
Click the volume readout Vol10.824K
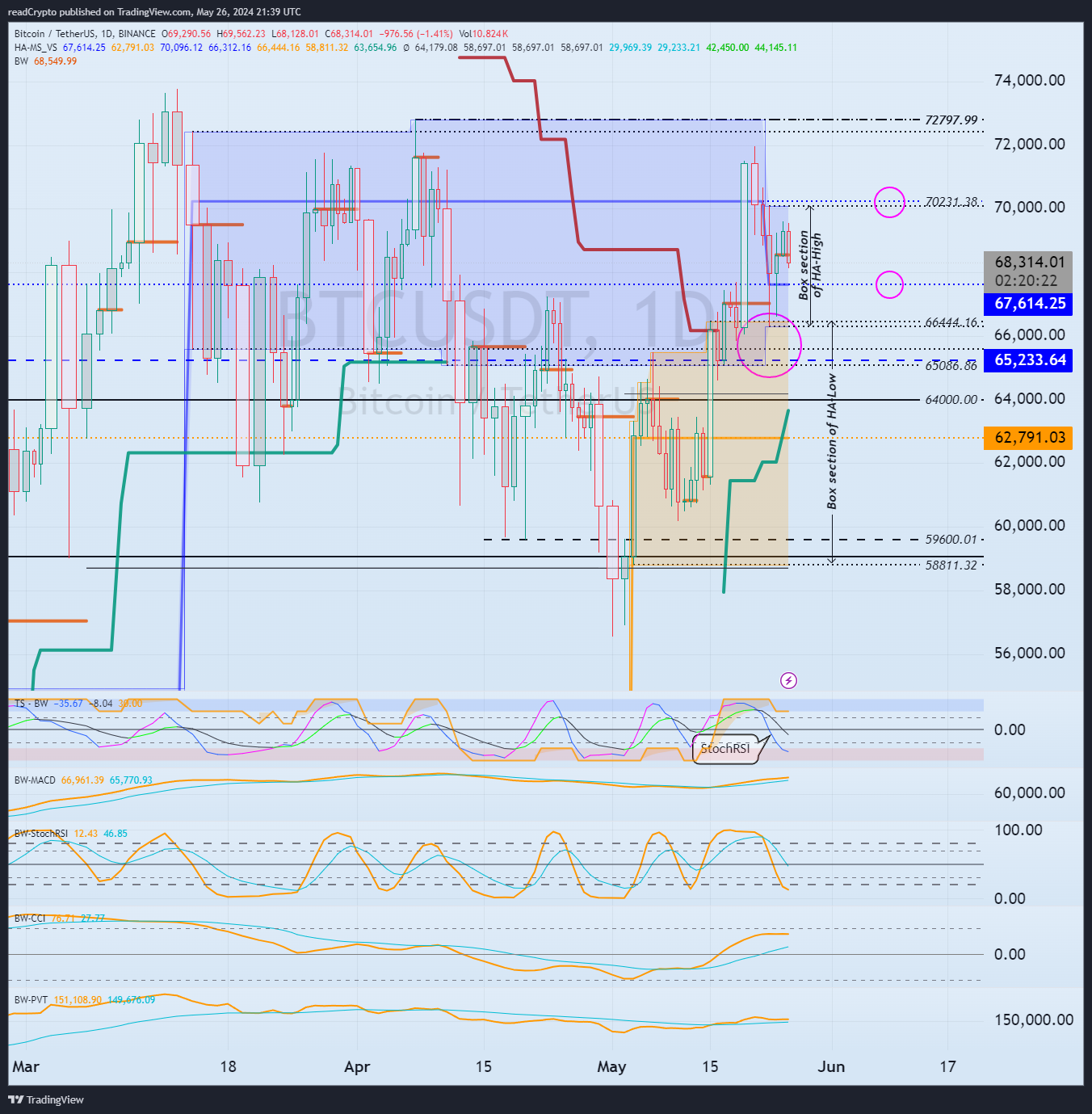click(484, 34)
